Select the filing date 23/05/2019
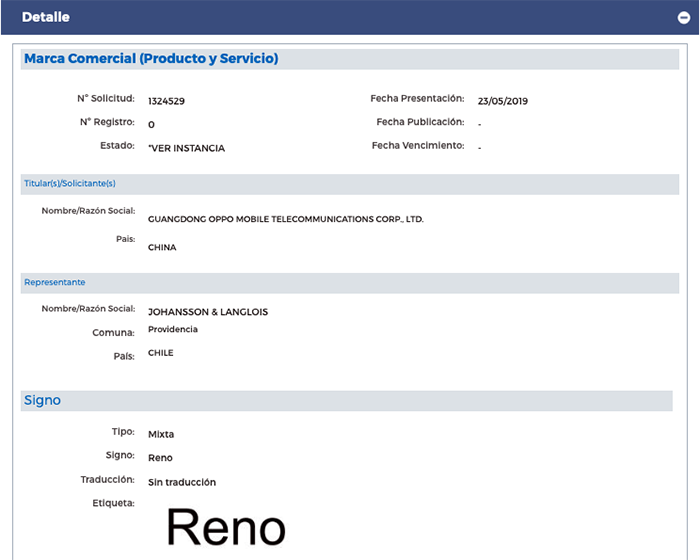700x560 pixels. coord(503,101)
